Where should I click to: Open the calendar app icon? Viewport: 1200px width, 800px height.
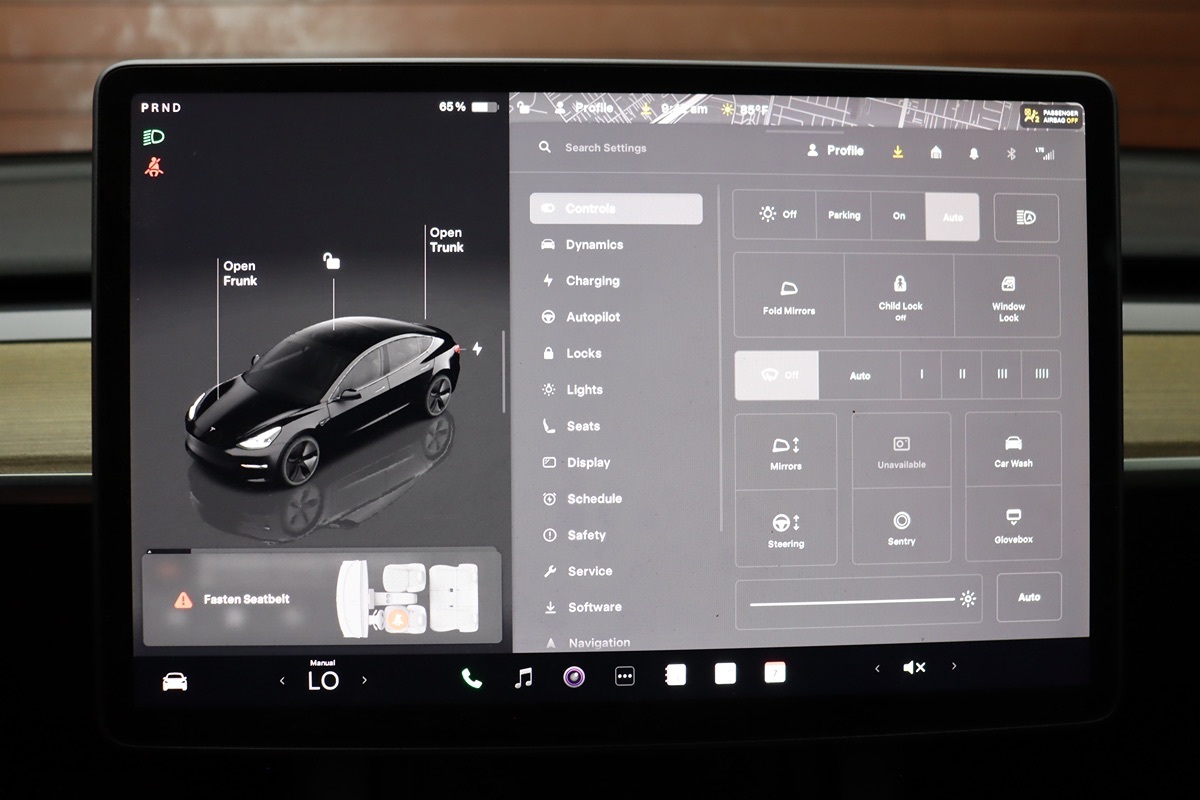[x=775, y=673]
